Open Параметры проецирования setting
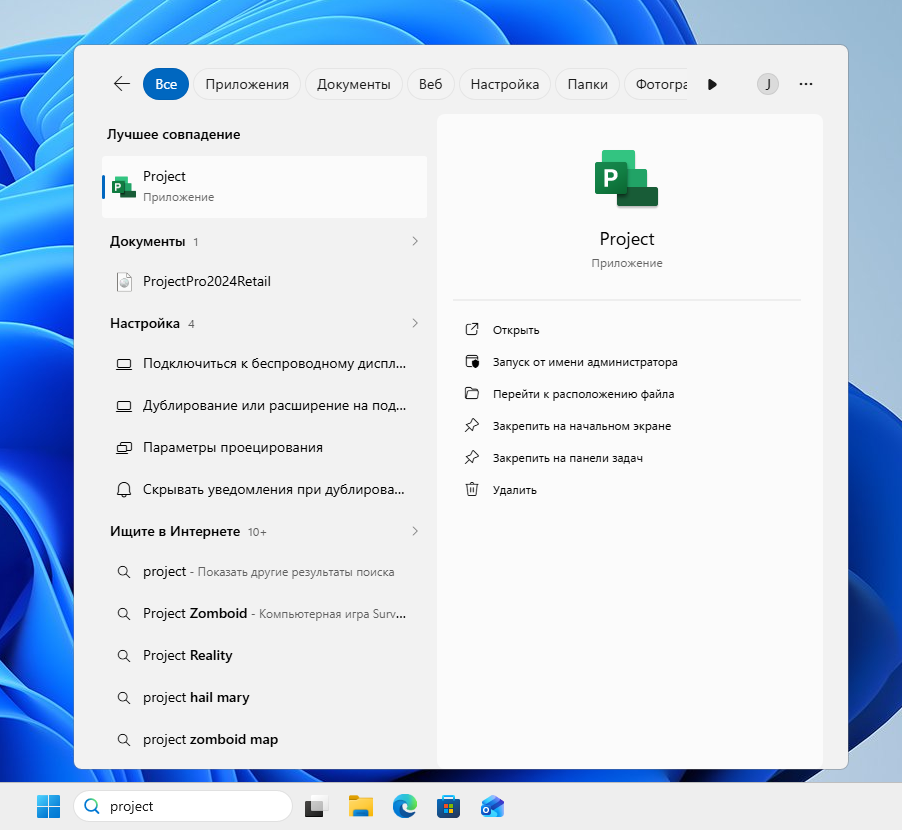The height and width of the screenshot is (830, 902). click(x=264, y=447)
